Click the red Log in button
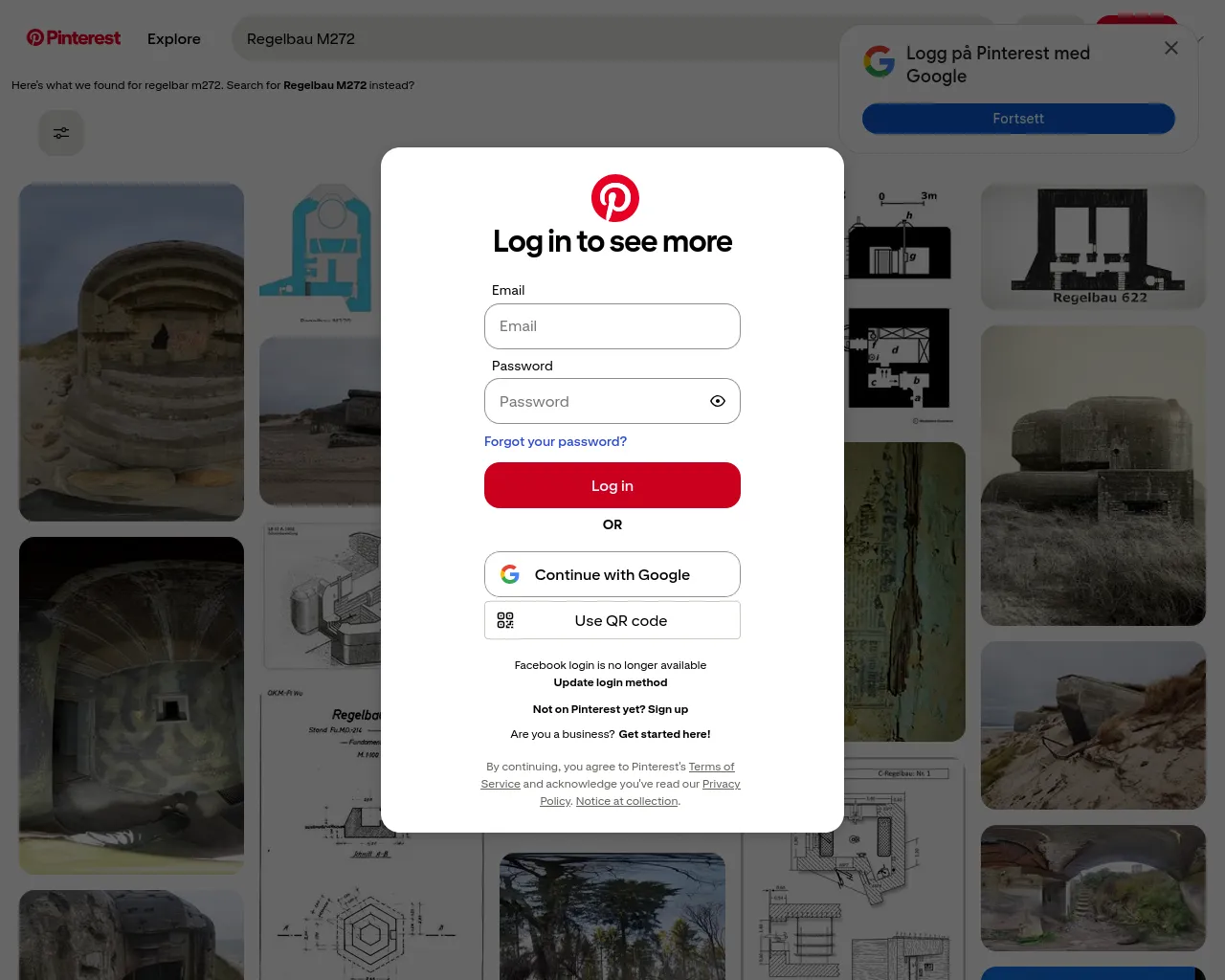 click(612, 485)
